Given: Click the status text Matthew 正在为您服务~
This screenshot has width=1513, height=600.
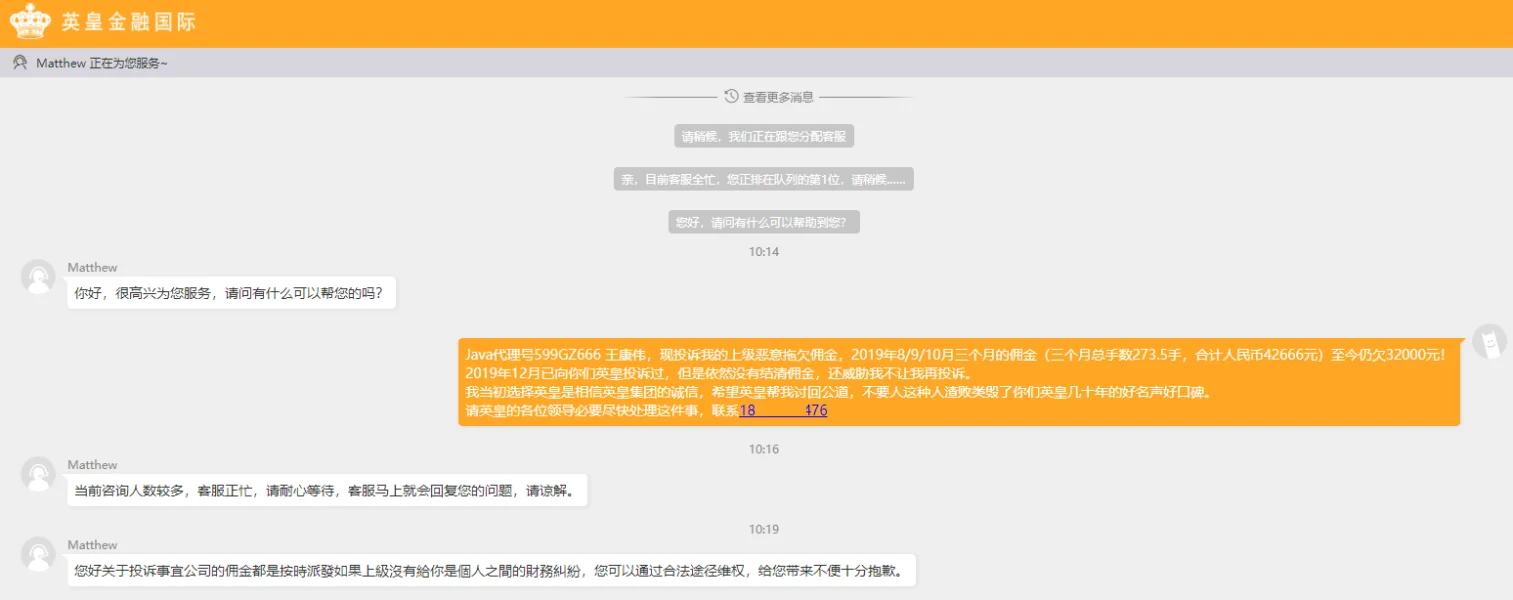Looking at the screenshot, I should 102,63.
